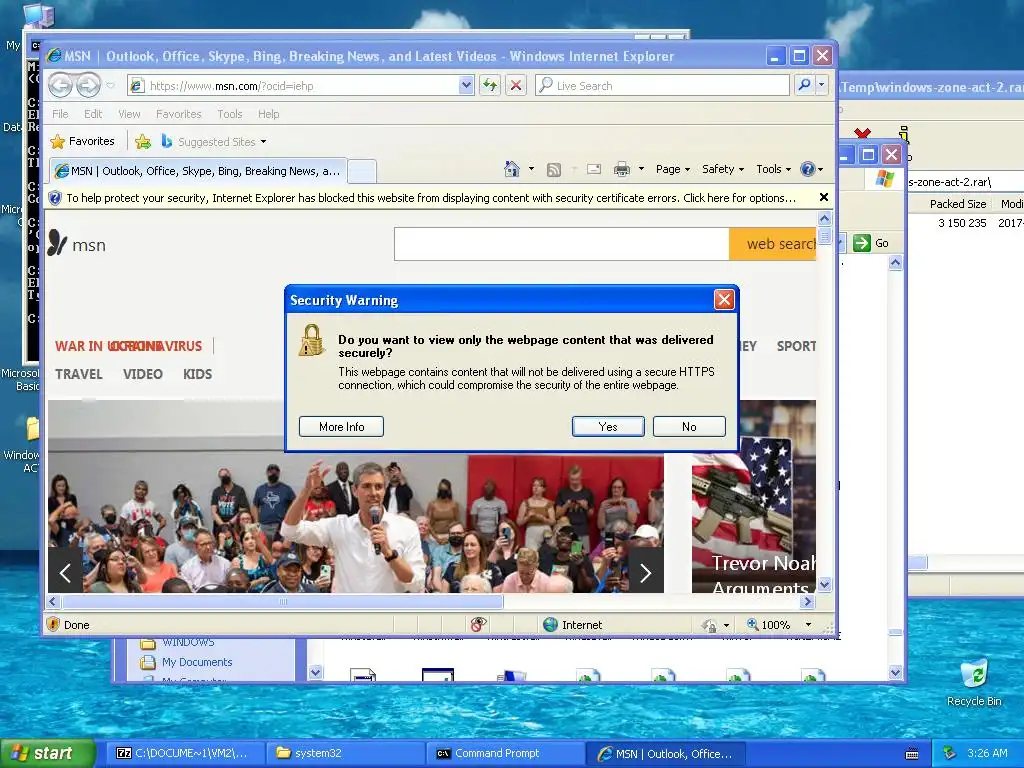Click the Print icon in command bar
This screenshot has width=1024, height=768.
pyautogui.click(x=622, y=170)
